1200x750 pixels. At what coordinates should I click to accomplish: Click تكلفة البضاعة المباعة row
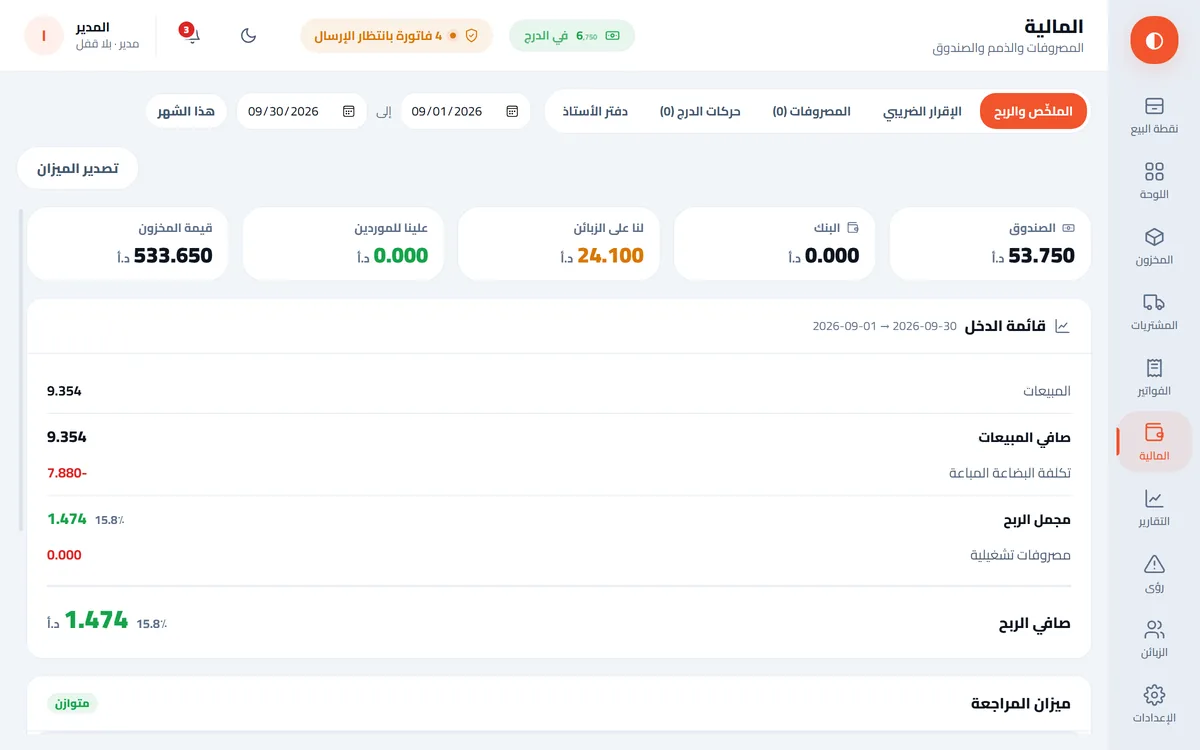pos(559,472)
